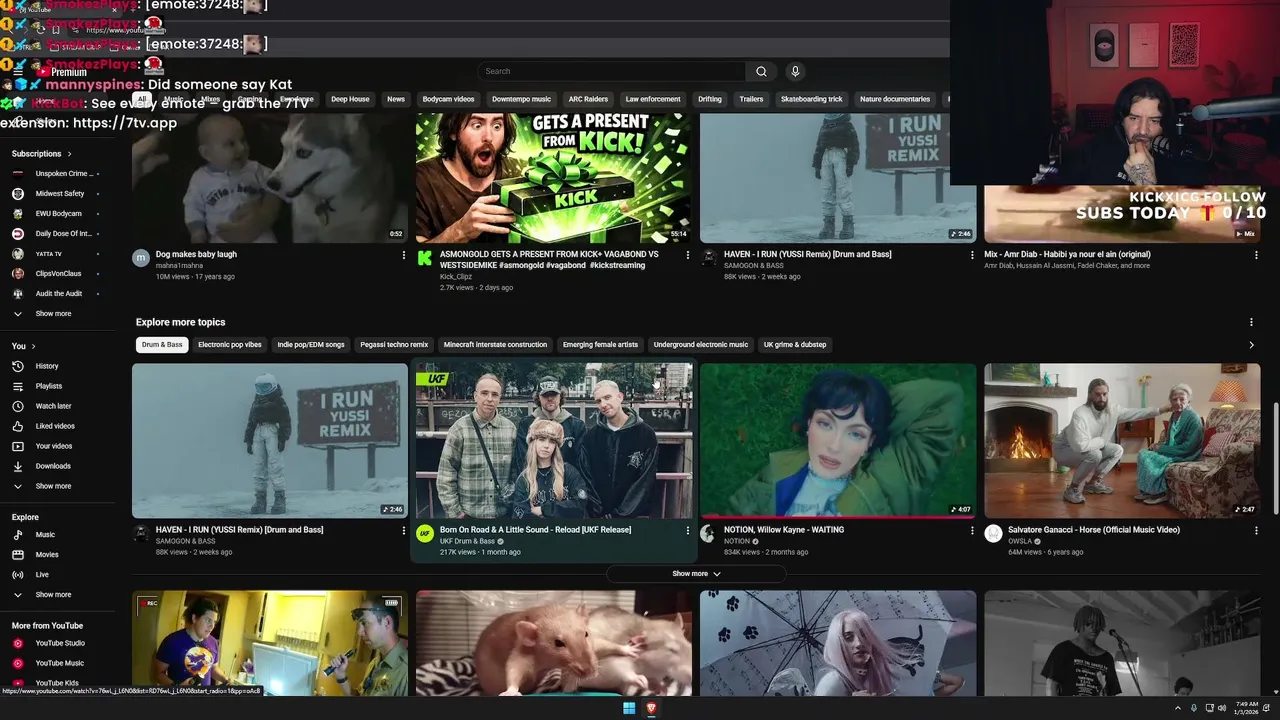The width and height of the screenshot is (1280, 720).
Task: Show more subscriptions in sidebar
Action: pyautogui.click(x=53, y=314)
